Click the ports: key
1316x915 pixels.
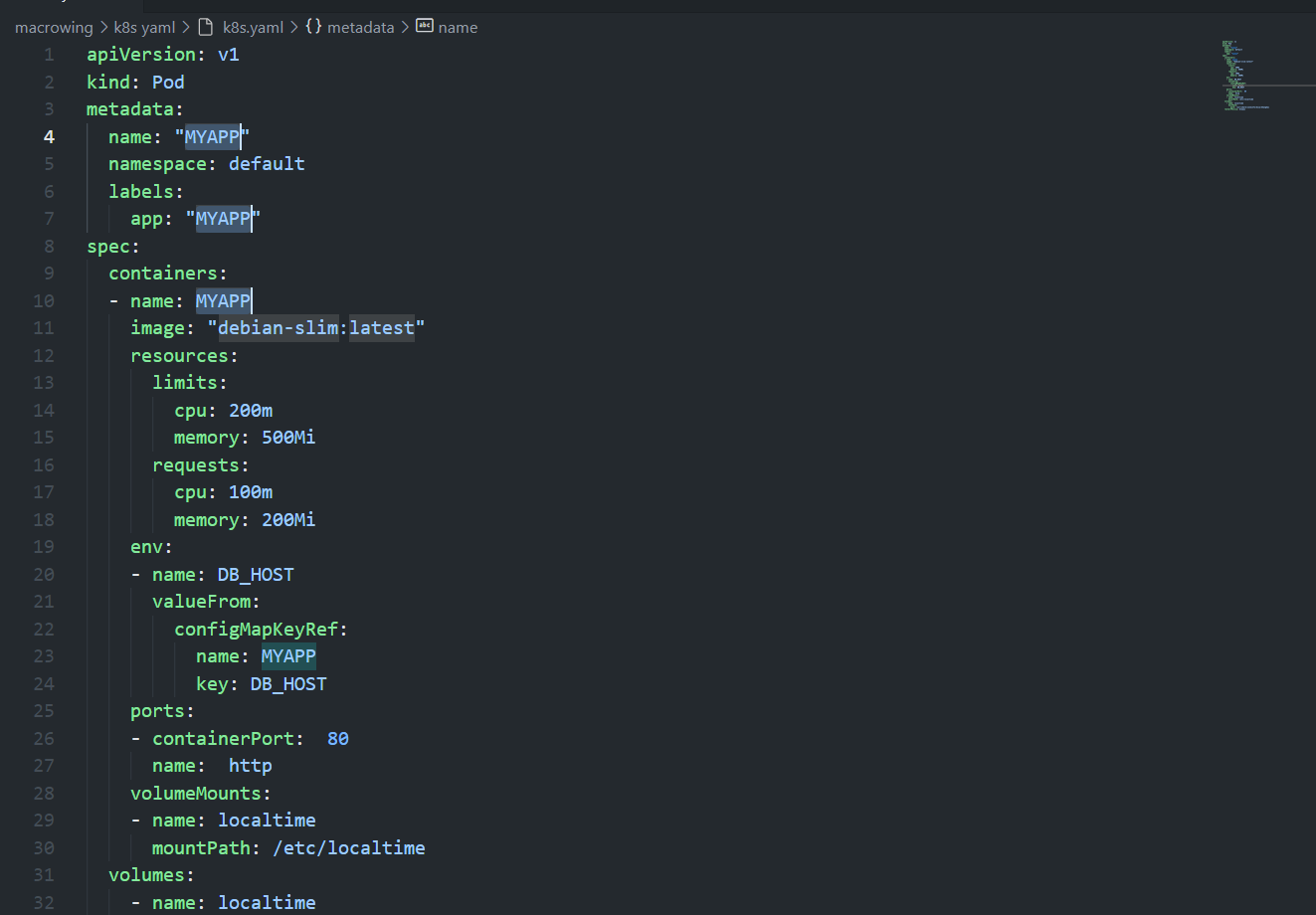coord(162,711)
